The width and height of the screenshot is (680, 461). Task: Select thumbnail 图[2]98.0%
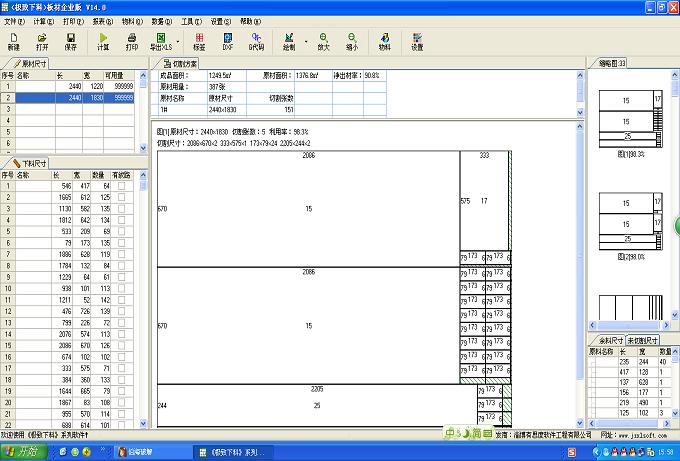tap(631, 222)
